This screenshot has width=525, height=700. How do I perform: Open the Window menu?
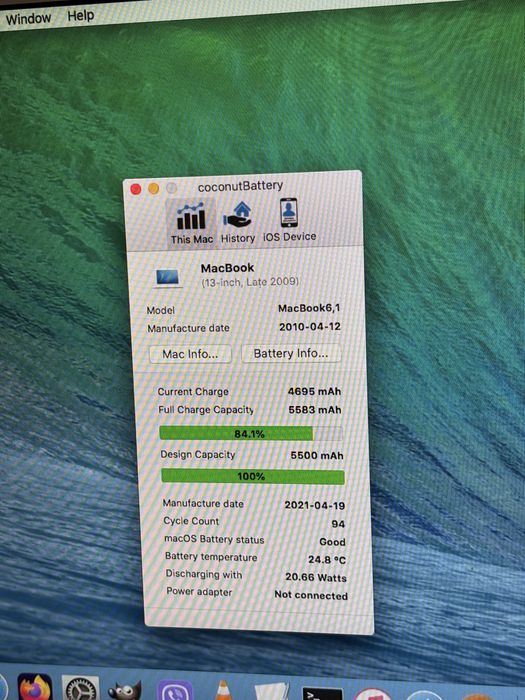[28, 19]
